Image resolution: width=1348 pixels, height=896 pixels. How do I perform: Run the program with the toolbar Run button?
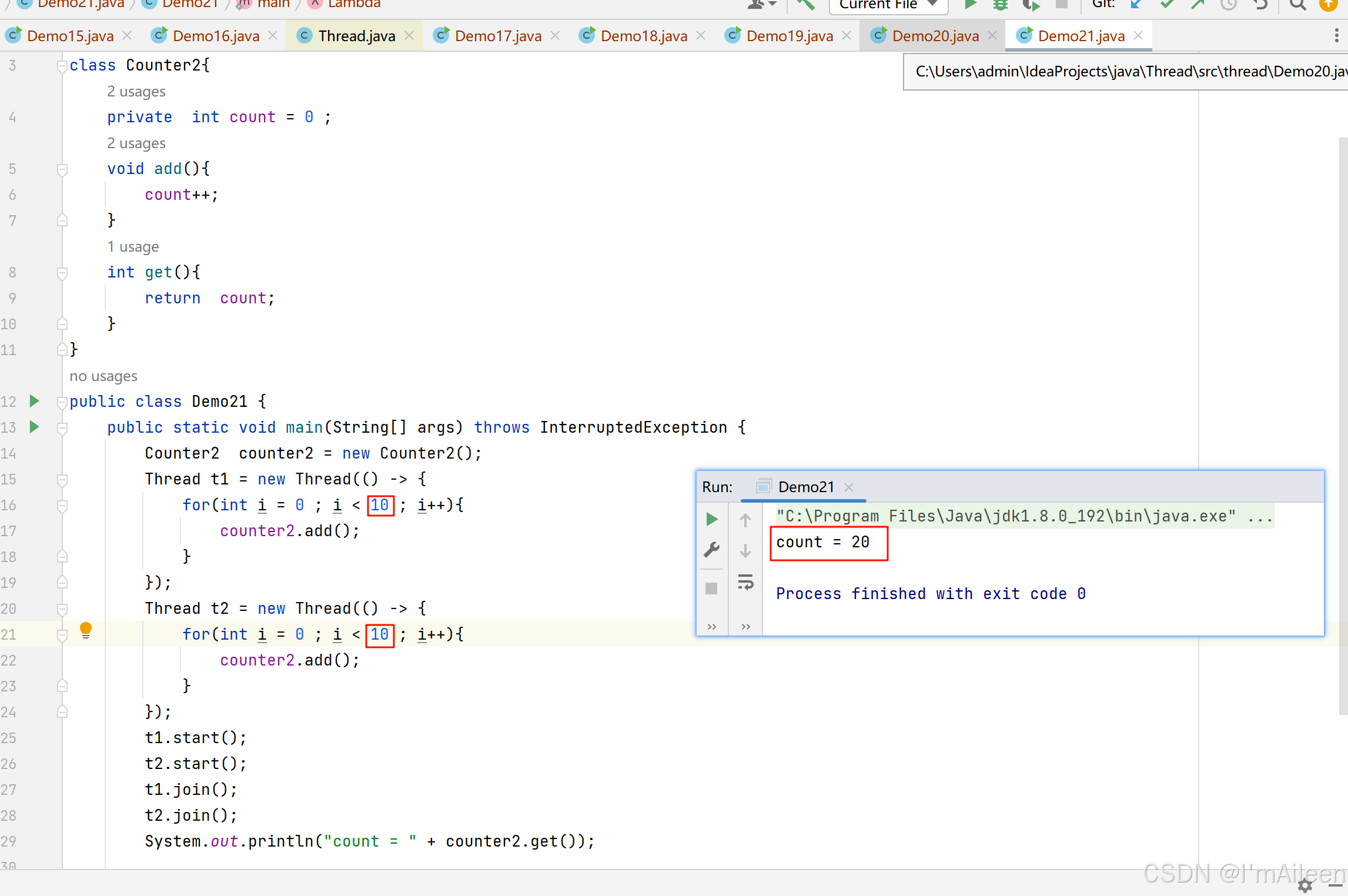pyautogui.click(x=971, y=5)
